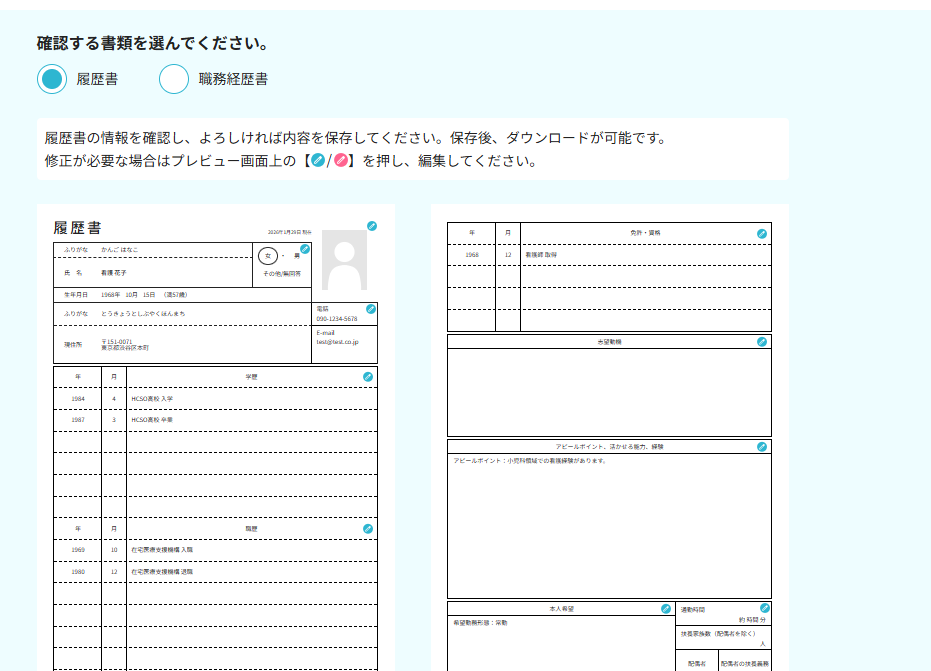The image size is (931, 671).
Task: Click the 職務経歴書 label text
Action: [x=233, y=79]
